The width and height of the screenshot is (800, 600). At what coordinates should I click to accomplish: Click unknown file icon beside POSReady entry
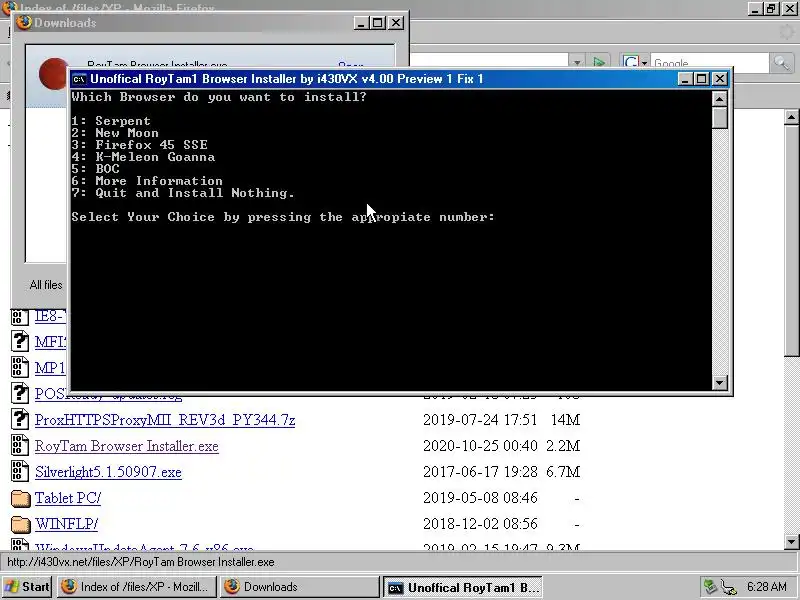20,393
